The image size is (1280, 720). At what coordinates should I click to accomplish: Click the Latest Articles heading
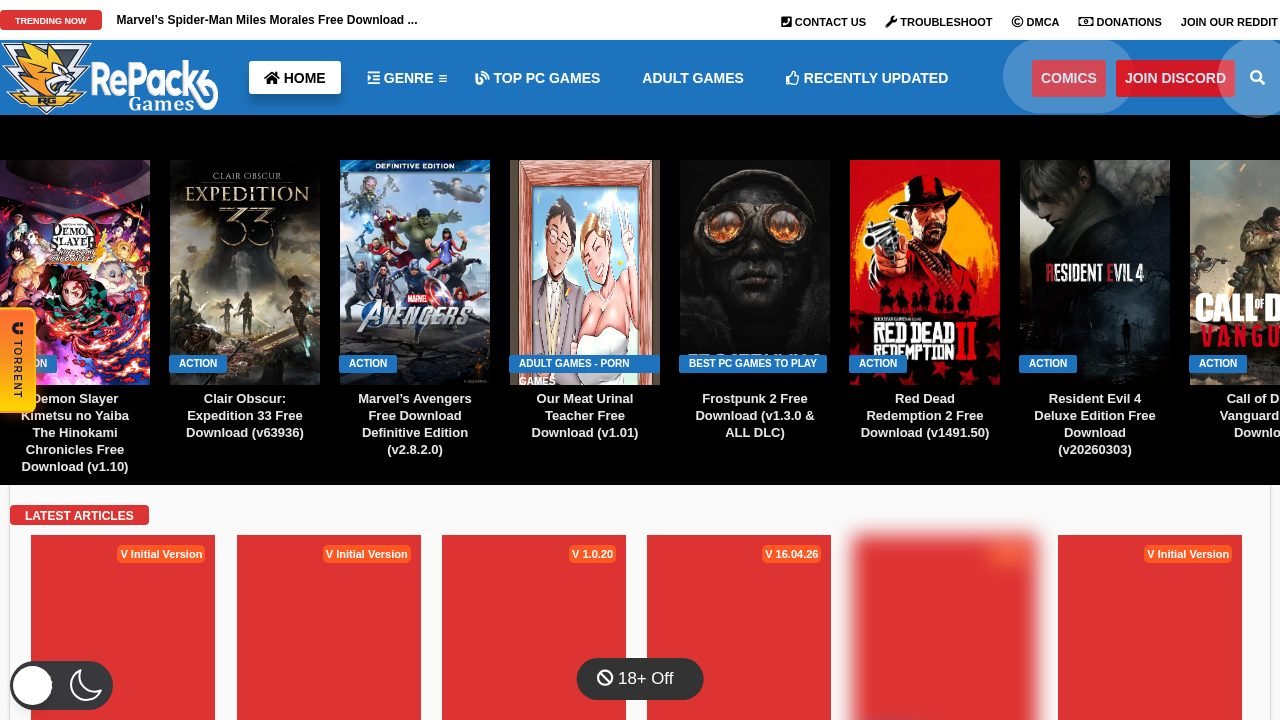pos(79,515)
